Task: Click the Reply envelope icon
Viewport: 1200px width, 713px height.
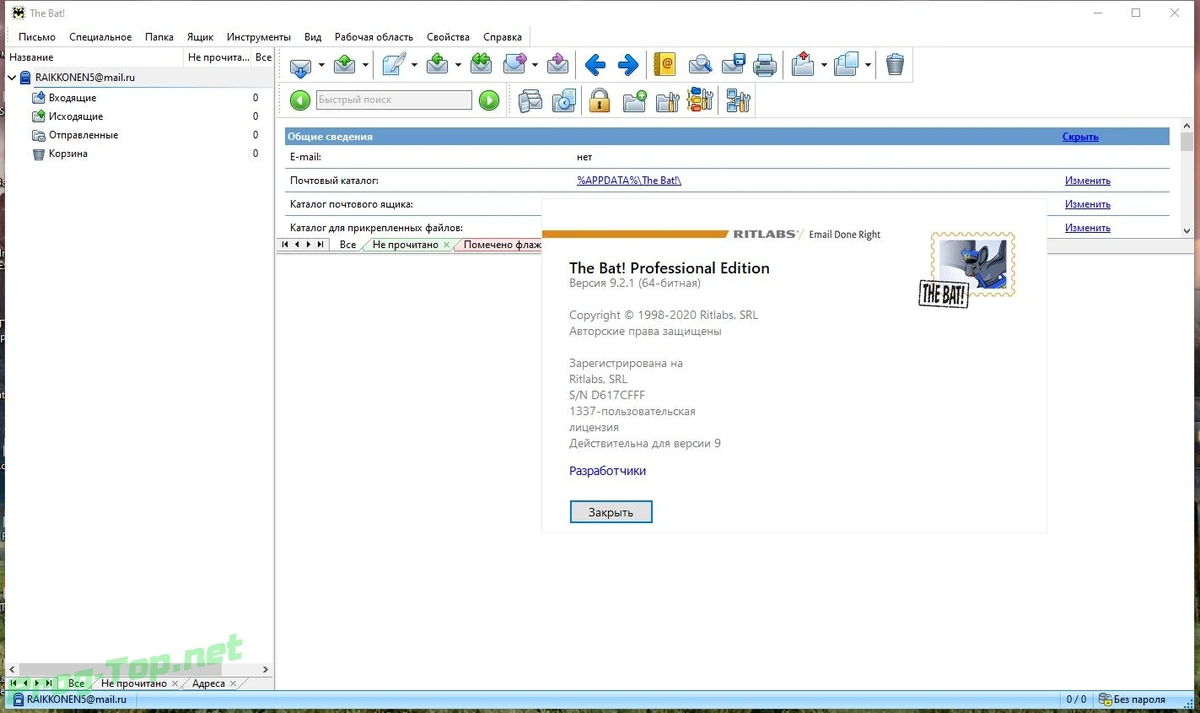Action: pos(437,66)
